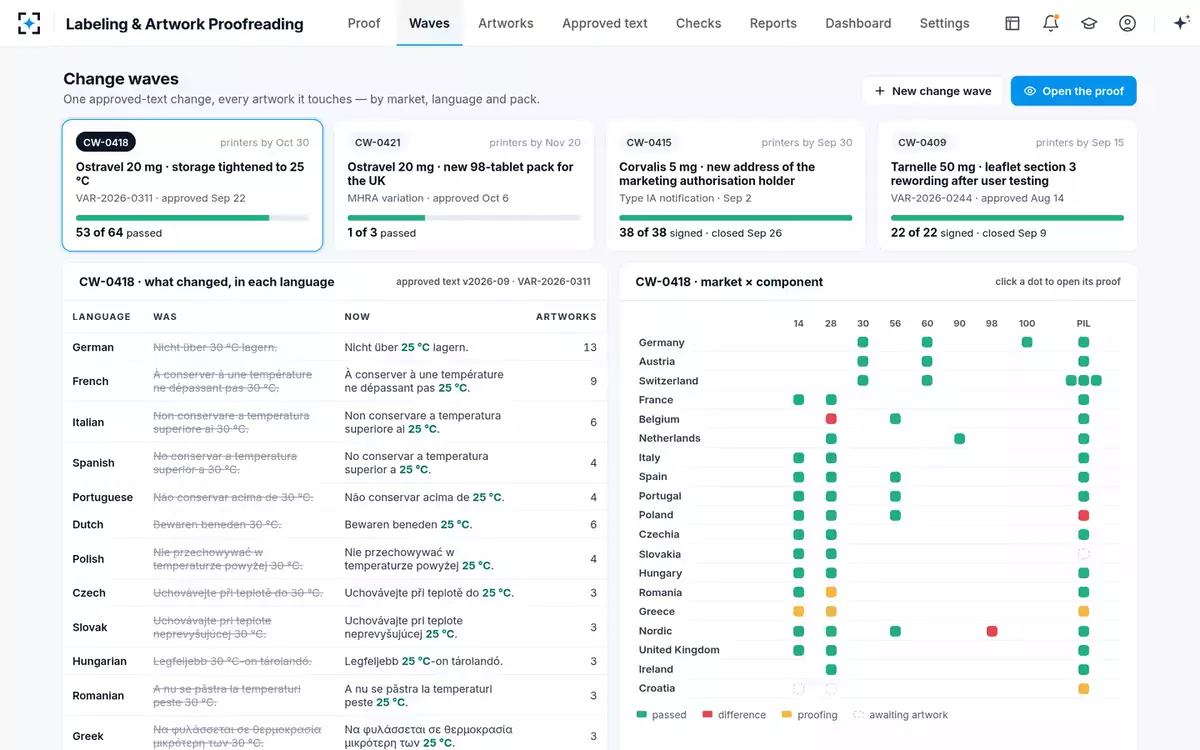Click the CW-0418 card progress bar
This screenshot has width=1200, height=750.
coord(192,217)
